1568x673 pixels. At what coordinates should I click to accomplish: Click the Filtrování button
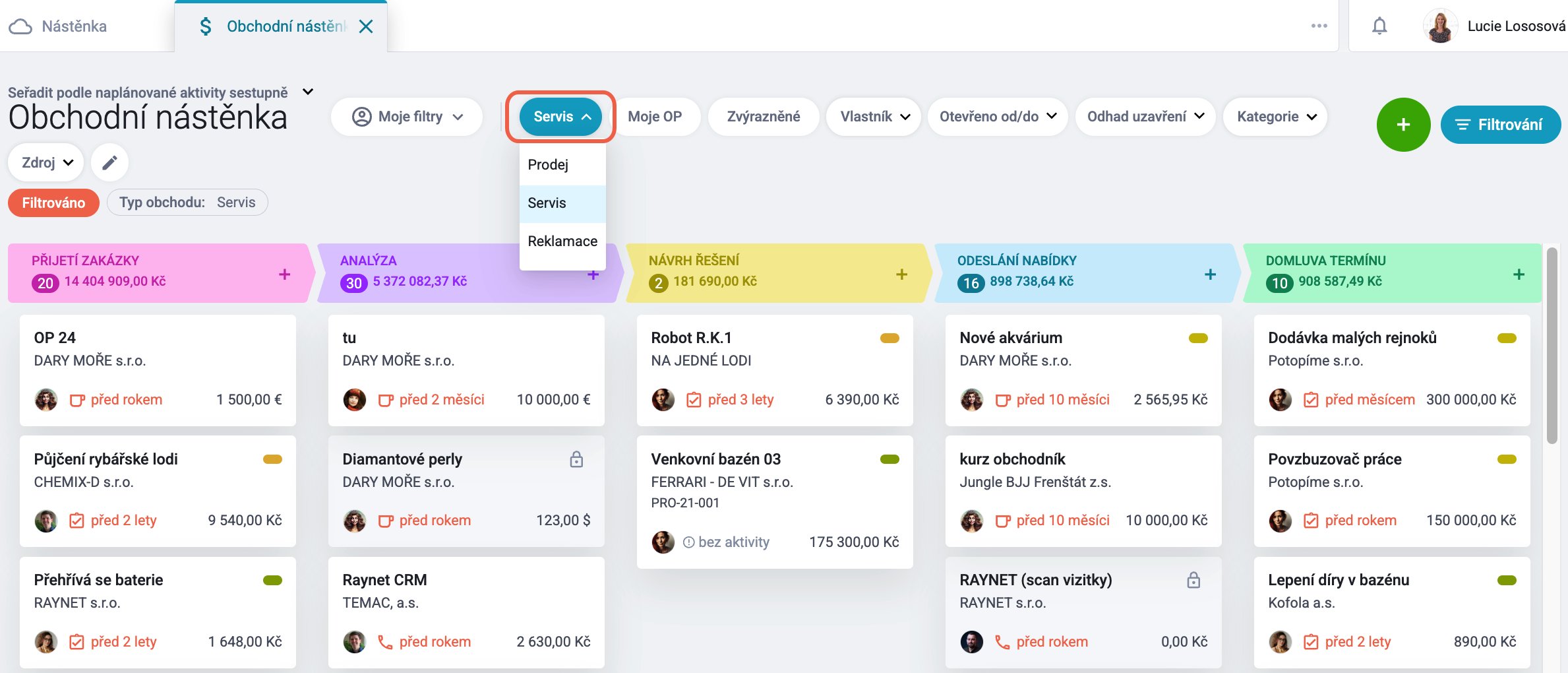click(x=1501, y=125)
